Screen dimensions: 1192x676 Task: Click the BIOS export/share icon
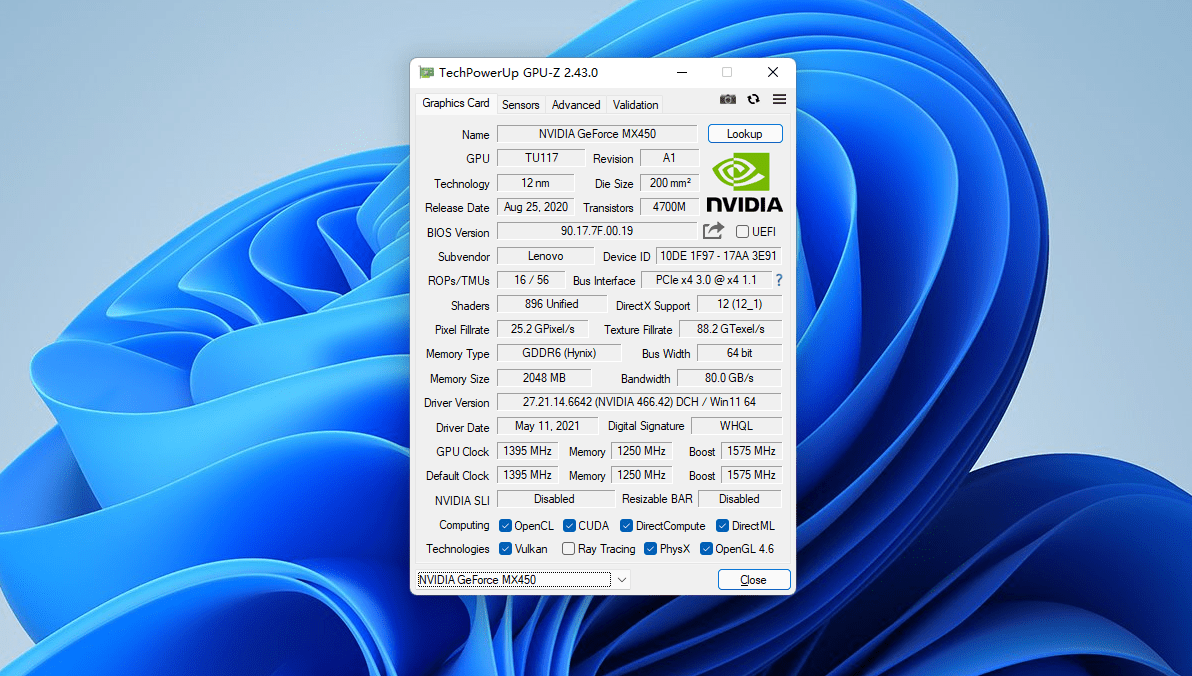click(713, 231)
